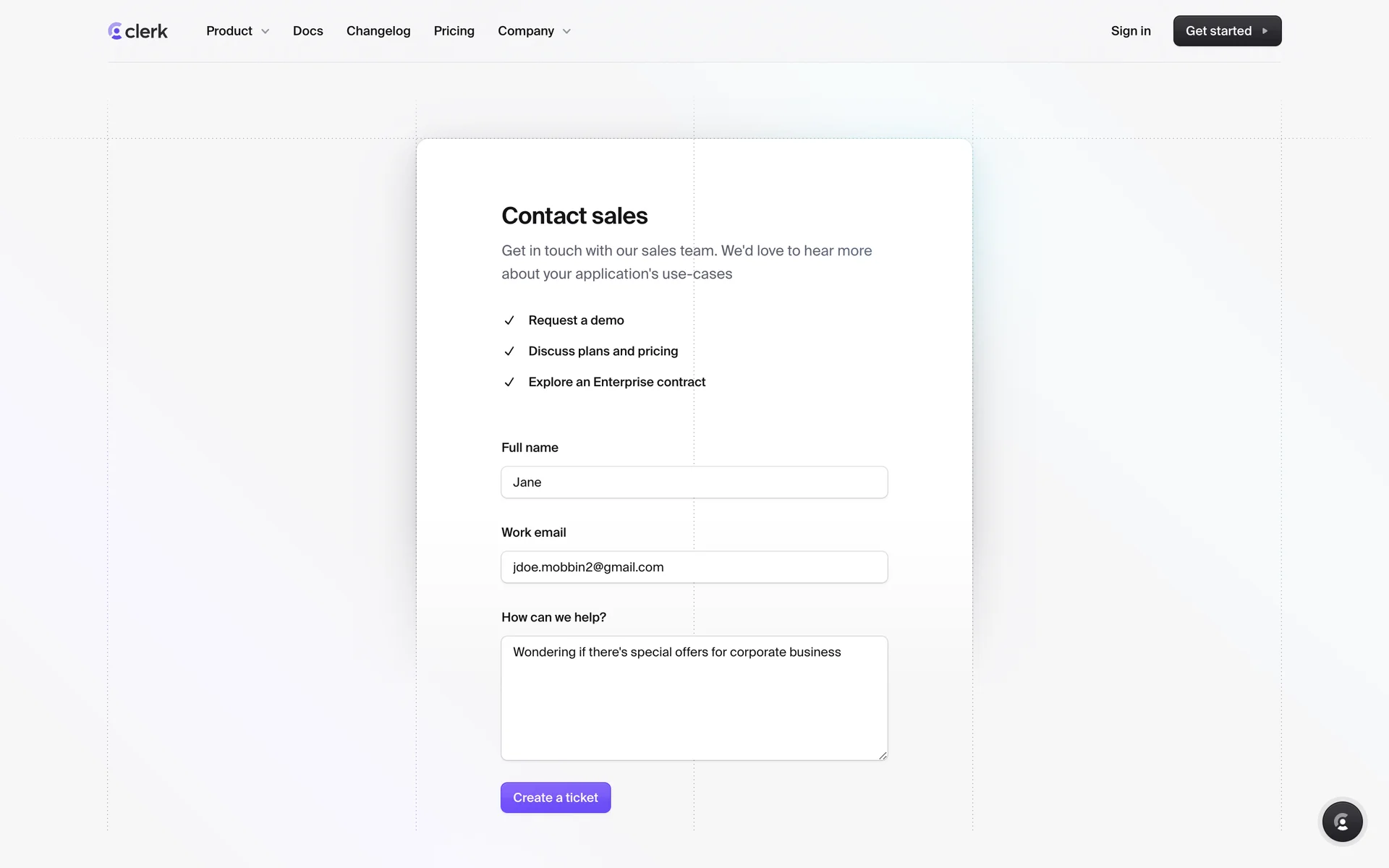Click the Sign in link
The height and width of the screenshot is (868, 1389).
[1130, 31]
